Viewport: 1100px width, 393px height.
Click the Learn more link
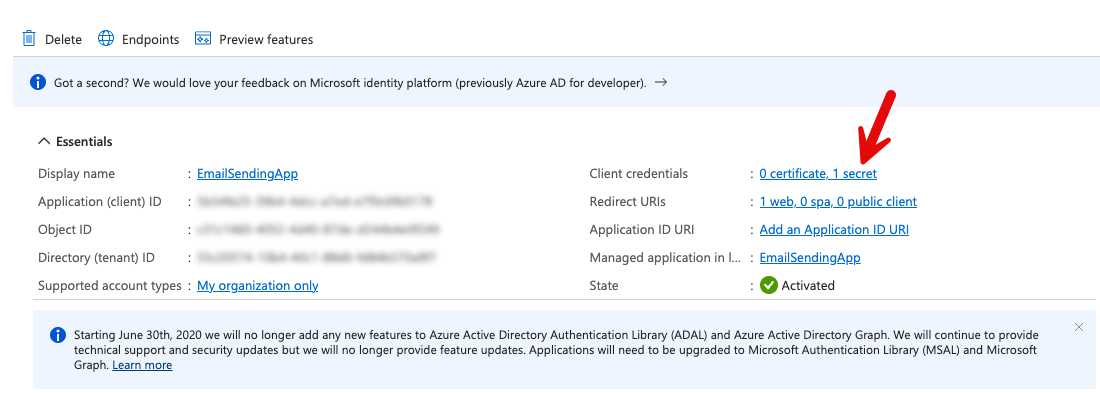click(x=142, y=366)
